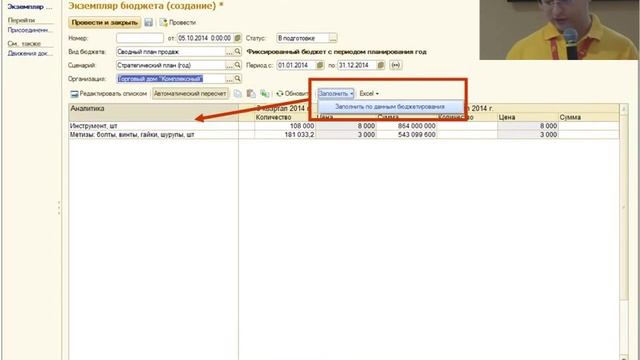The image size is (640, 360).
Task: Click magnifier icon next to Вид бюджета
Action: [x=238, y=52]
